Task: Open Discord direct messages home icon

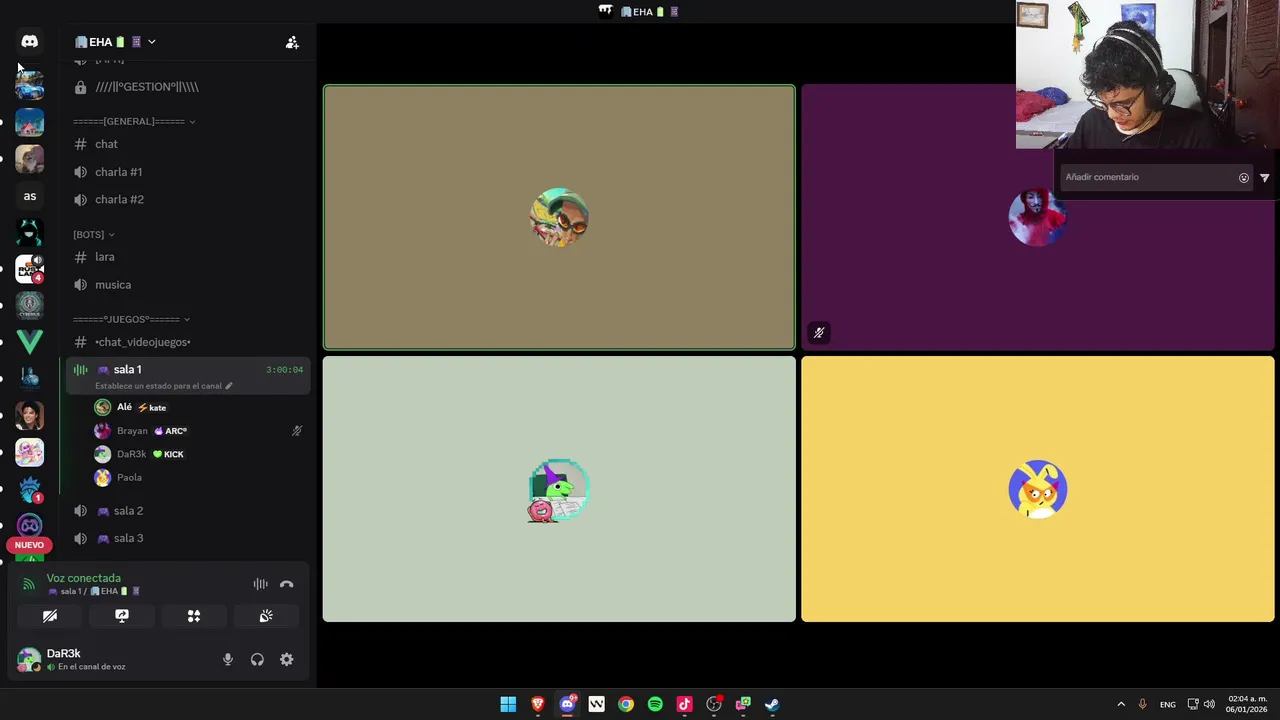Action: (x=29, y=42)
